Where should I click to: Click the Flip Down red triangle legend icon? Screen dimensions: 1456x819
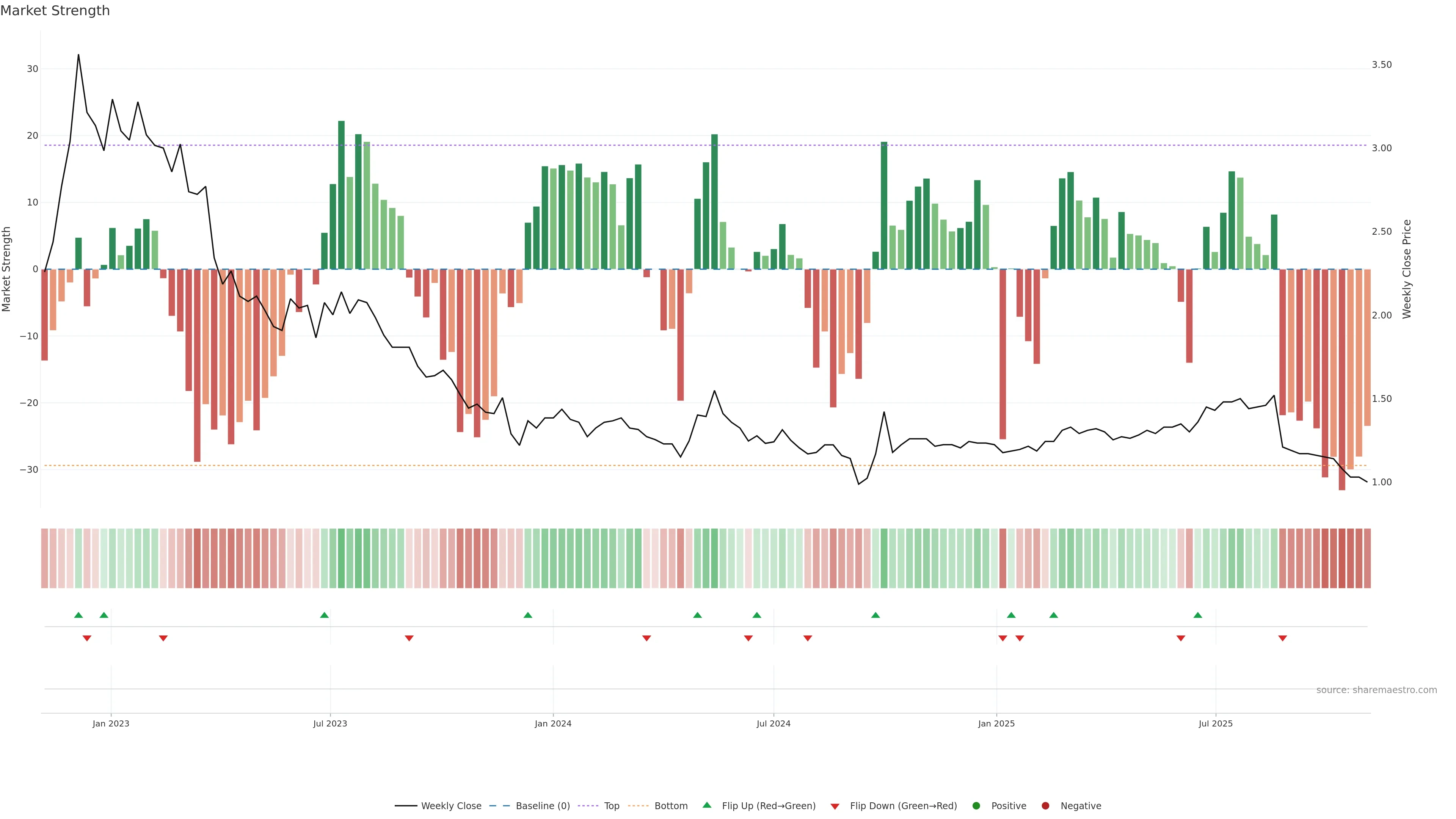835,806
